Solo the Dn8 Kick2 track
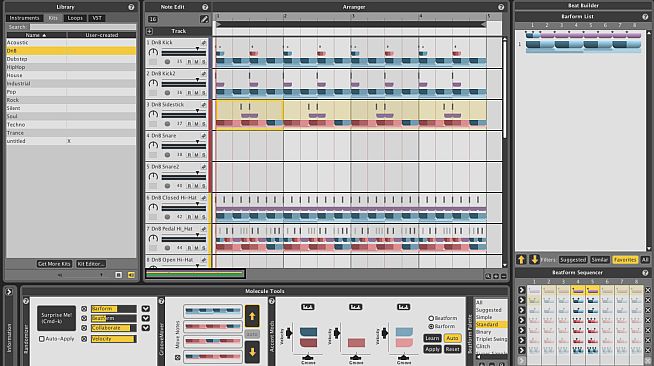The height and width of the screenshot is (366, 654). click(204, 93)
